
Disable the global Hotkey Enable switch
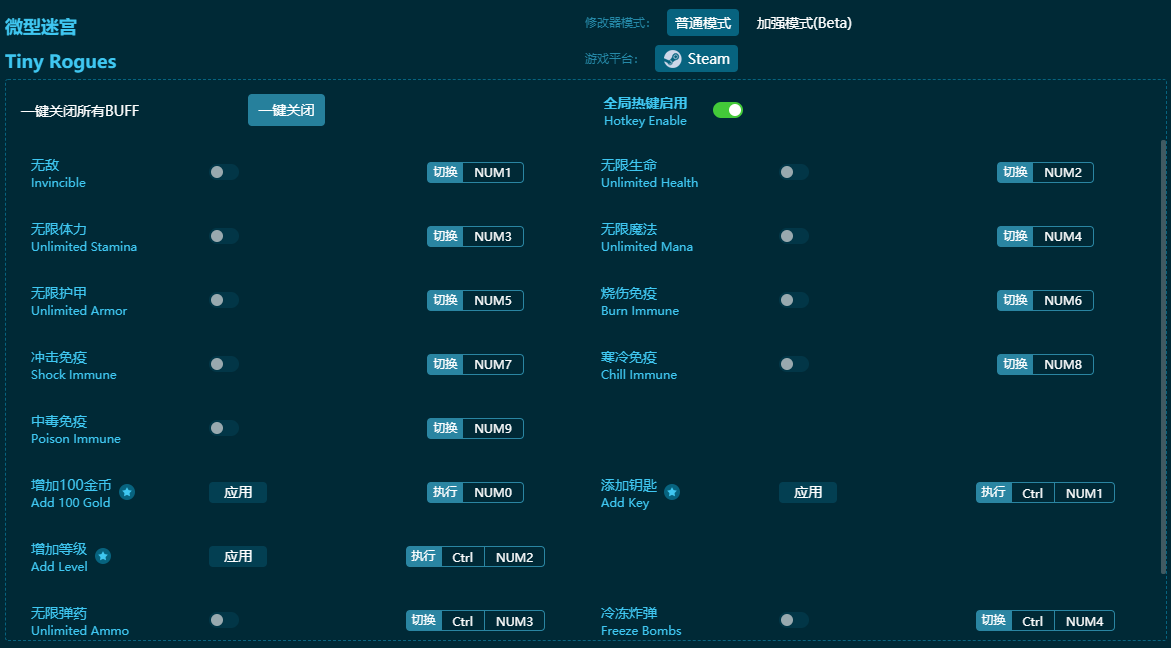click(727, 110)
